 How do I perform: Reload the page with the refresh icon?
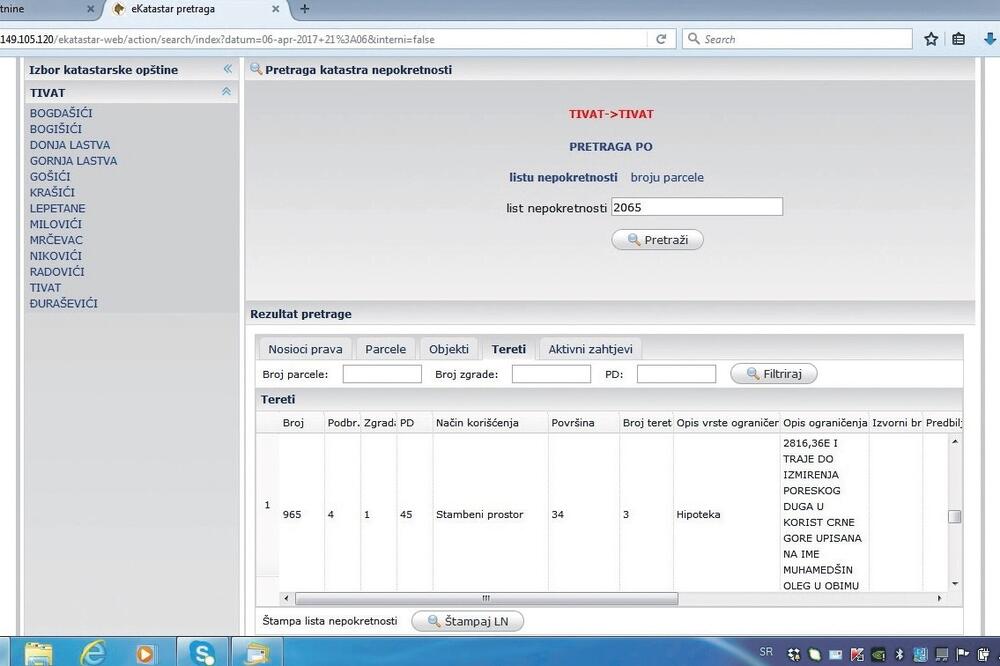pyautogui.click(x=661, y=39)
